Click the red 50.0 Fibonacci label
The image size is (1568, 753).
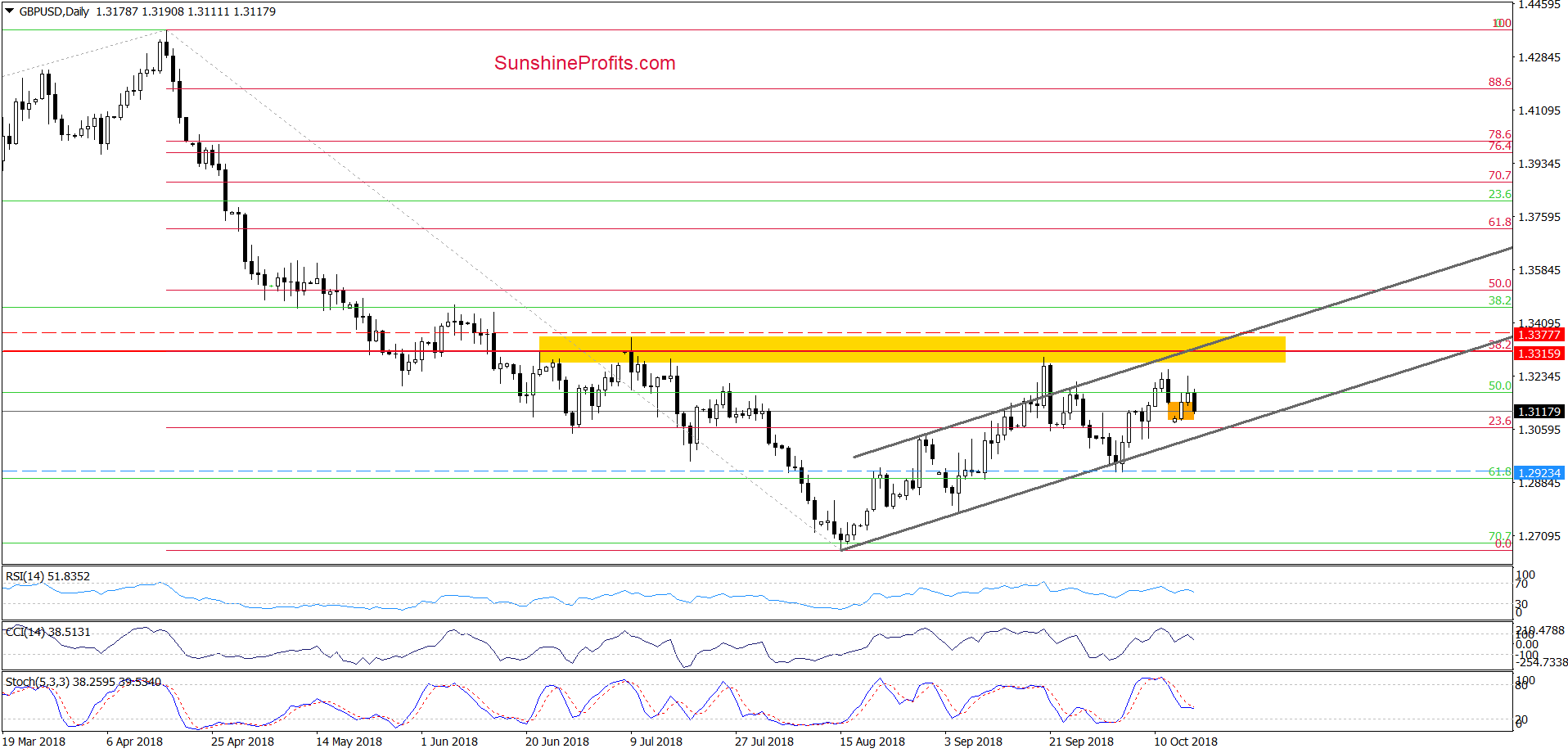1499,283
